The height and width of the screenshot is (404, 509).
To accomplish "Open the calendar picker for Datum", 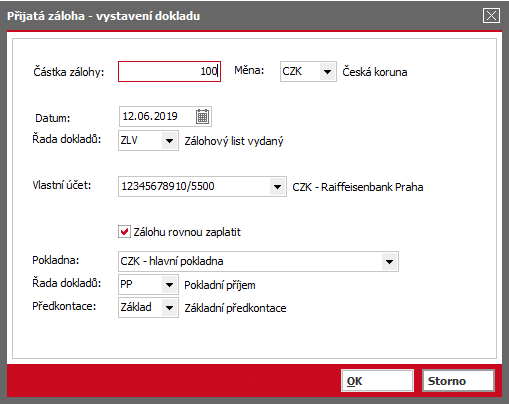I will click(202, 116).
